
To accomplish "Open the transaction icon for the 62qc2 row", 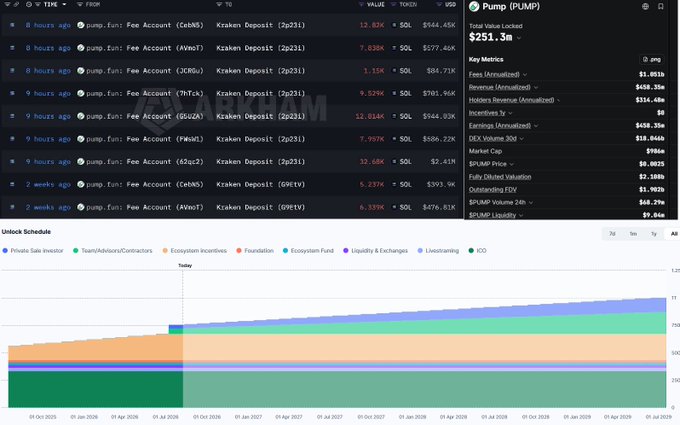I will 12,162.
